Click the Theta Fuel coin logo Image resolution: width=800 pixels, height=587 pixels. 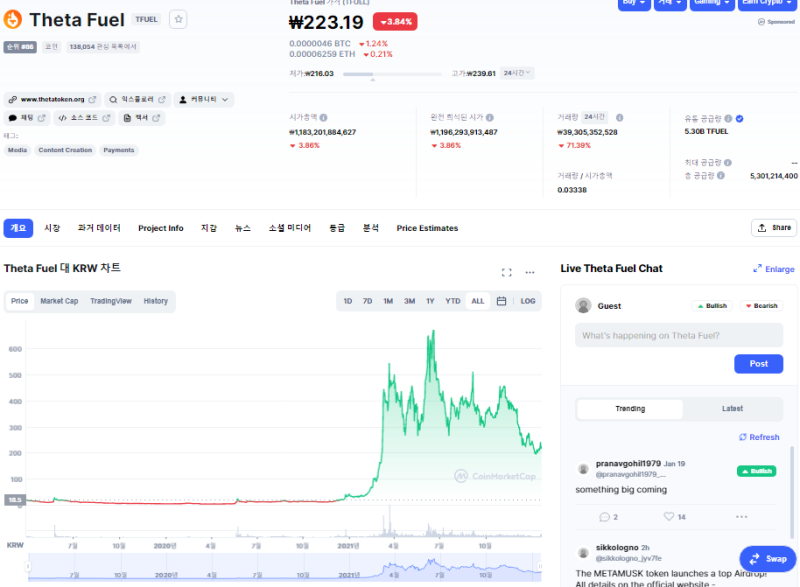(x=13, y=19)
